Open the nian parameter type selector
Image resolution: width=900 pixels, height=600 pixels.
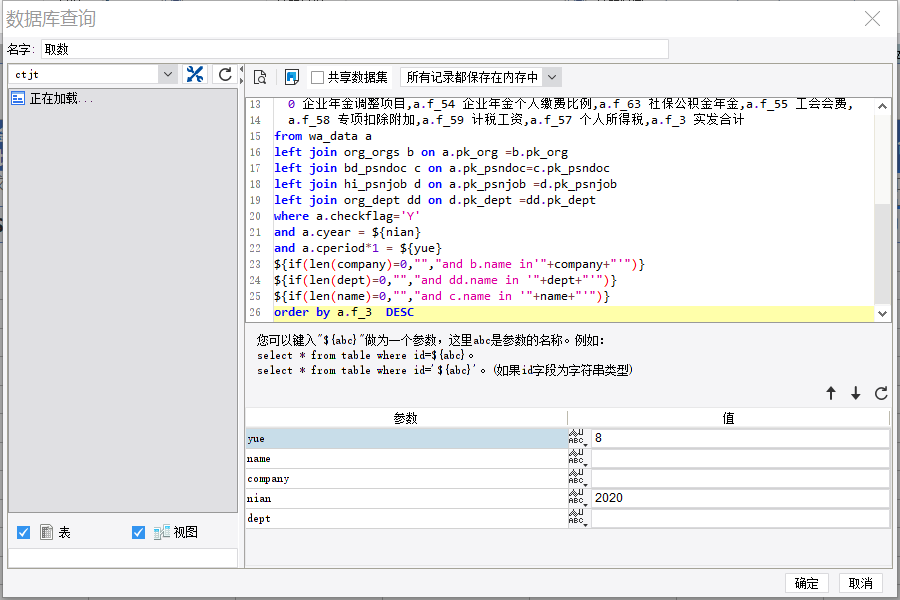coord(577,498)
